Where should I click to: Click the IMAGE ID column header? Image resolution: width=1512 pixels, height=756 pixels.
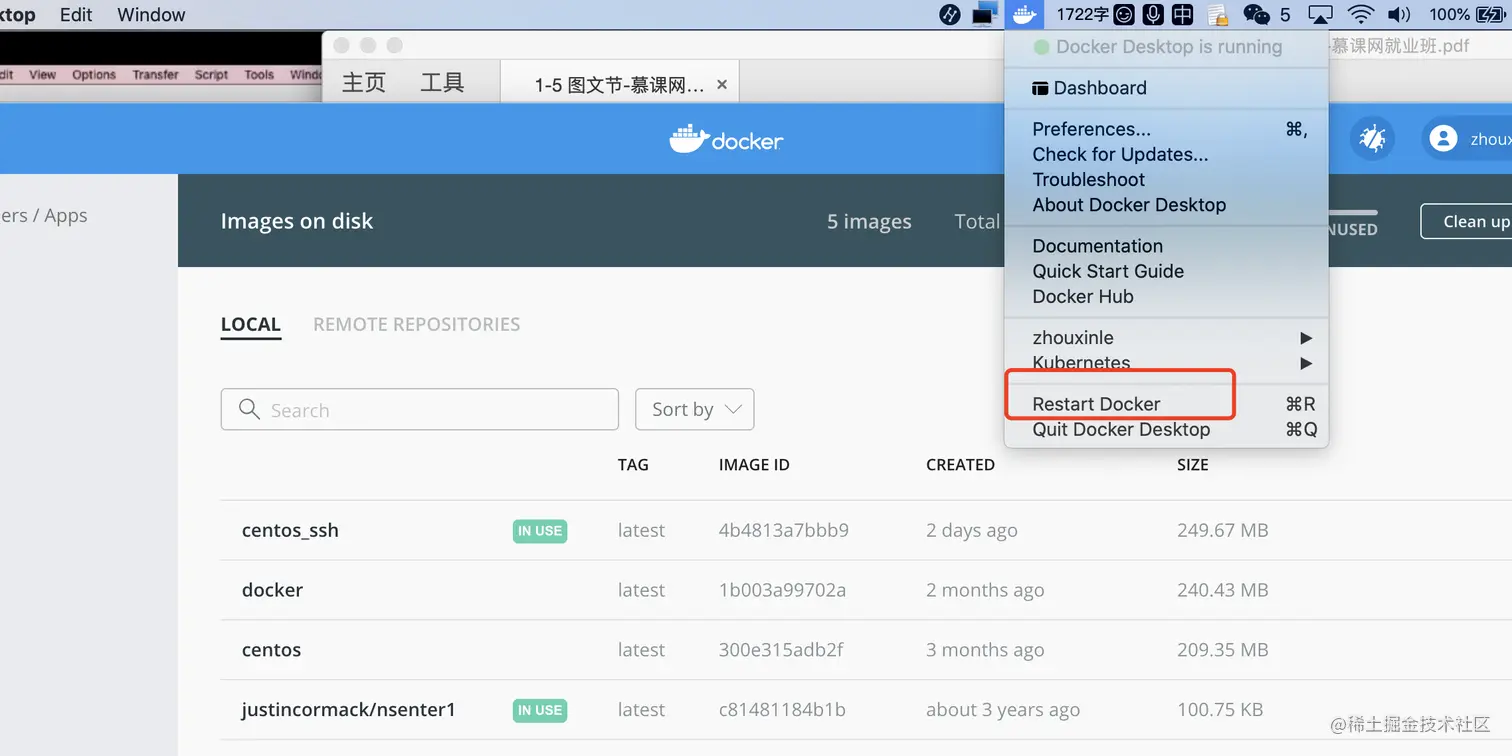754,465
